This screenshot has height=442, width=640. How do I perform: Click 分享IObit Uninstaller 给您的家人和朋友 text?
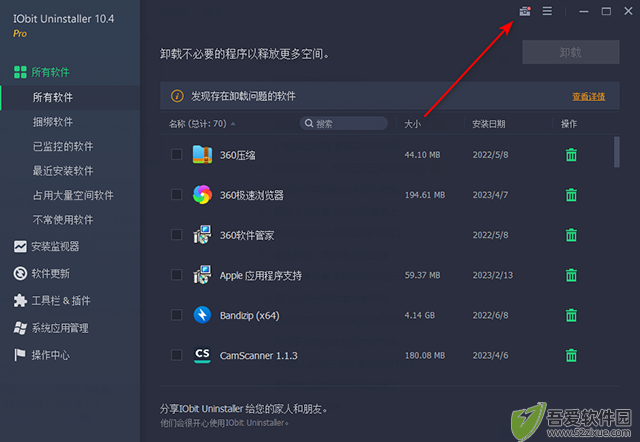244,409
